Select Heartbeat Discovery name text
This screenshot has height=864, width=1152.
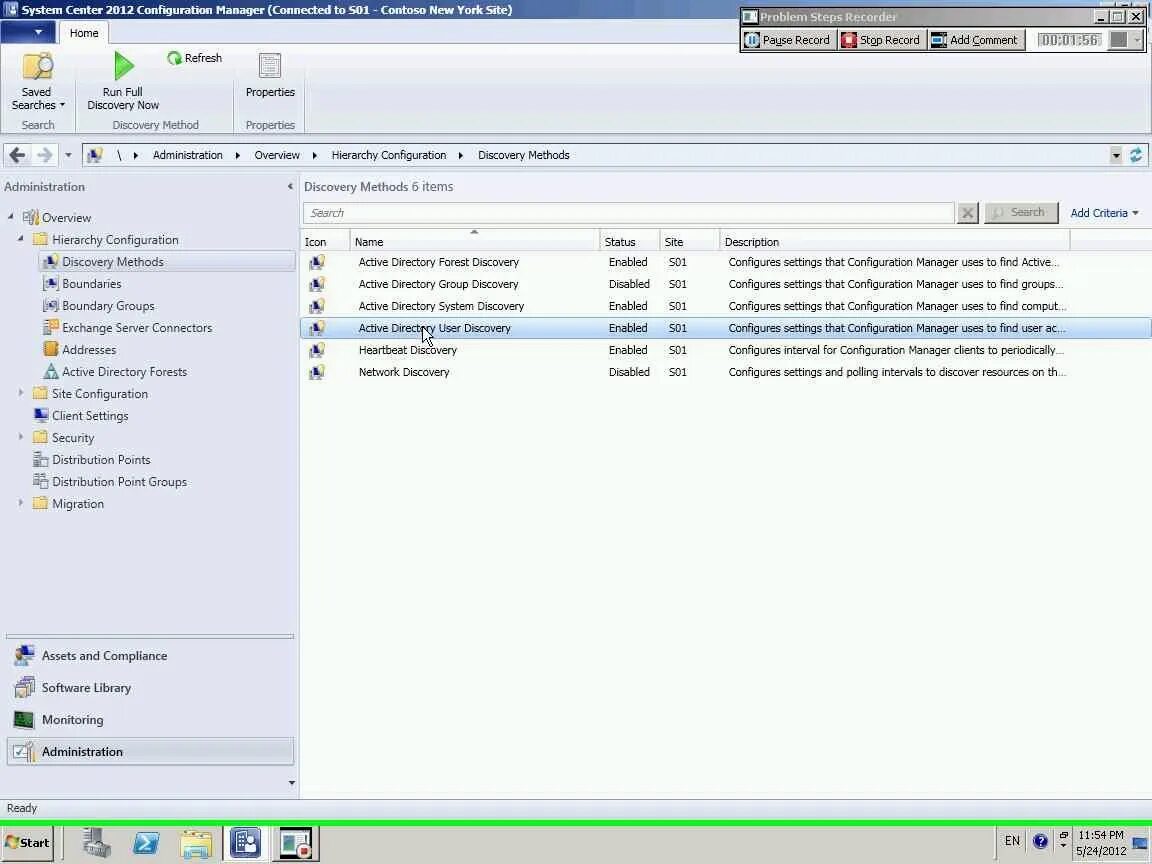coord(408,350)
